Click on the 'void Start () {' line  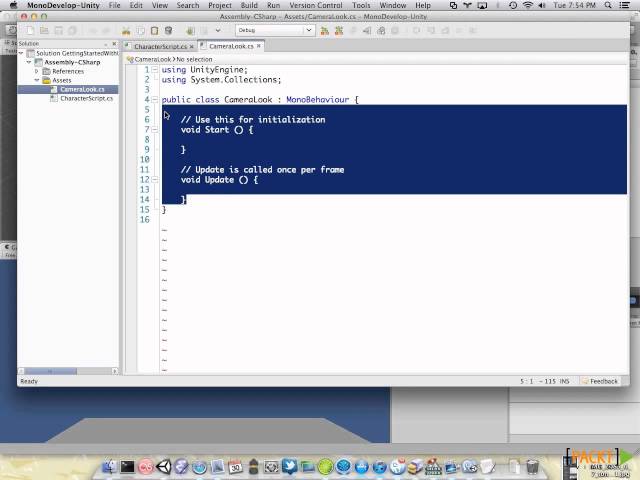[217, 130]
